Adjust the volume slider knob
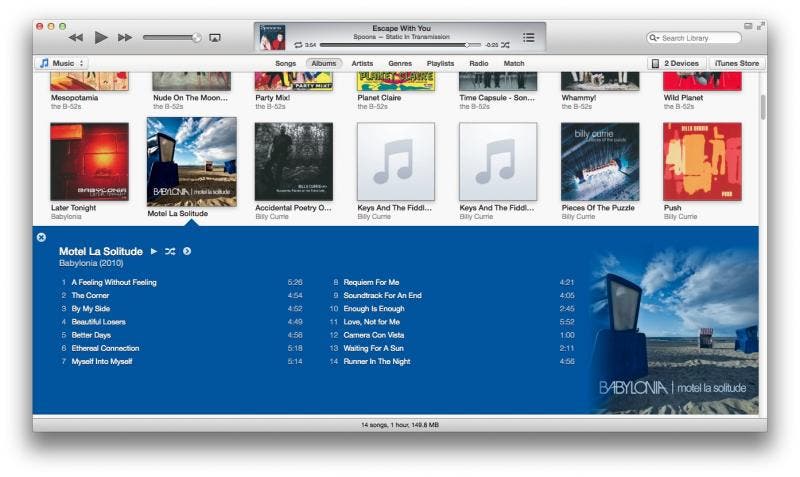This screenshot has width=800, height=477. pos(196,38)
